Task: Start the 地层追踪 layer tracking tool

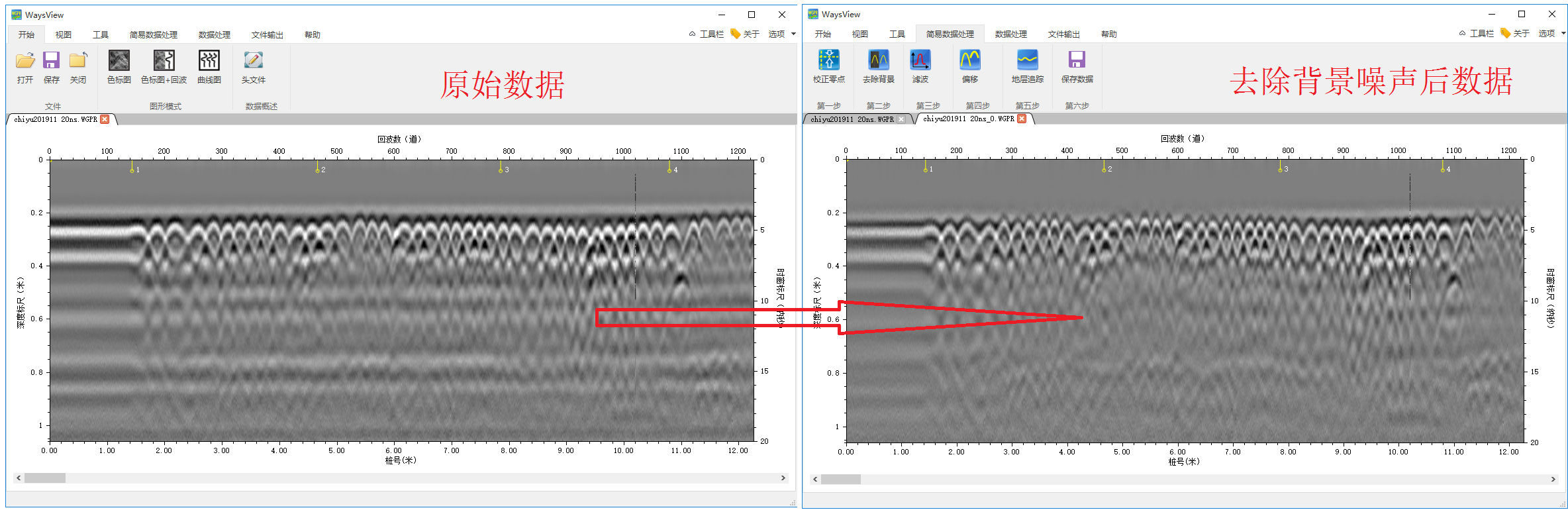Action: (1027, 66)
